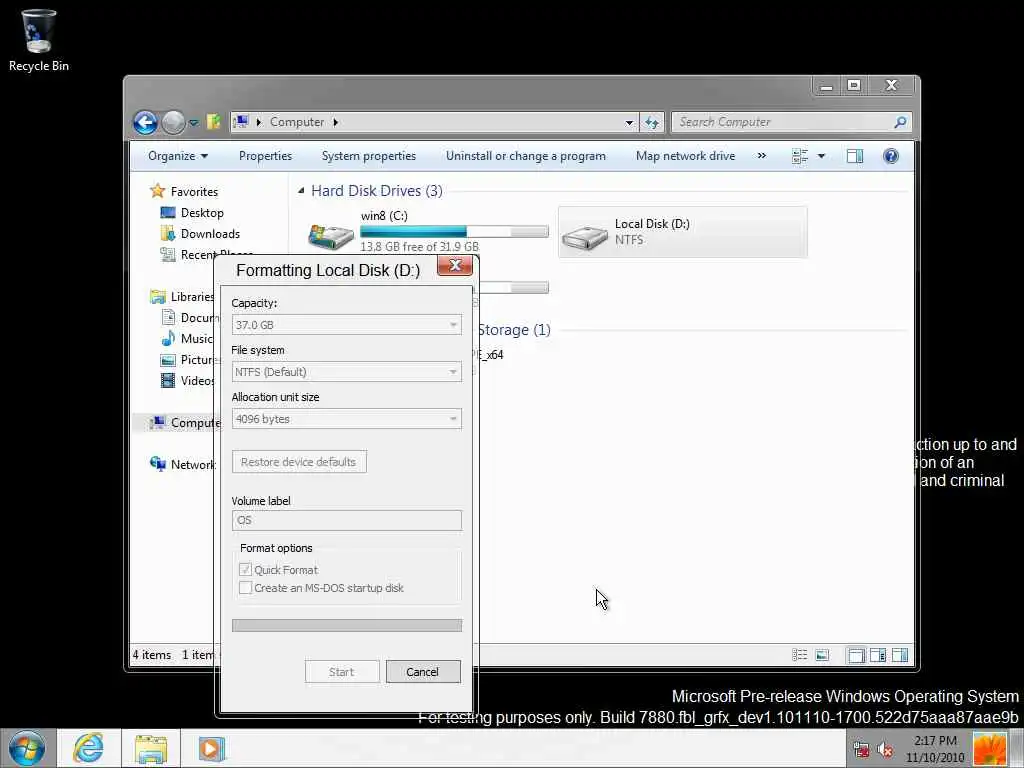1024x768 pixels.
Task: Select Map network drive command
Action: pyautogui.click(x=685, y=156)
